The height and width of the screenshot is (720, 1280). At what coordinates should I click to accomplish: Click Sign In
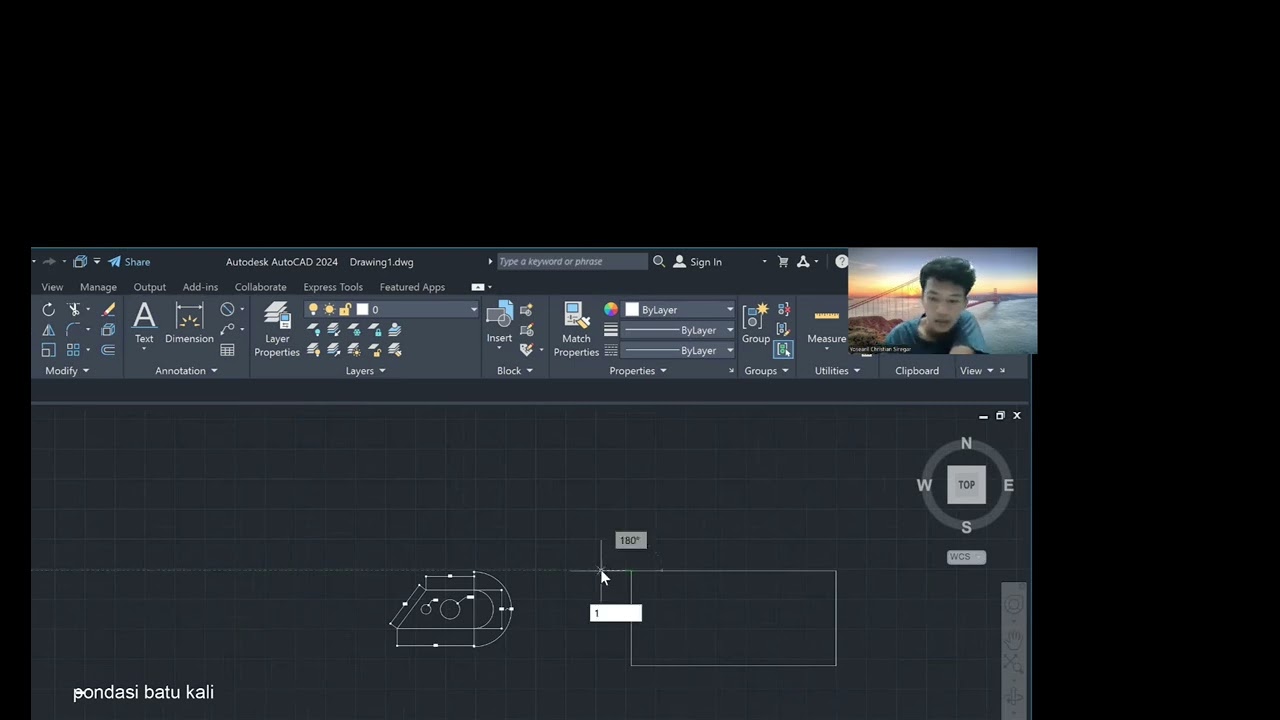pos(698,262)
